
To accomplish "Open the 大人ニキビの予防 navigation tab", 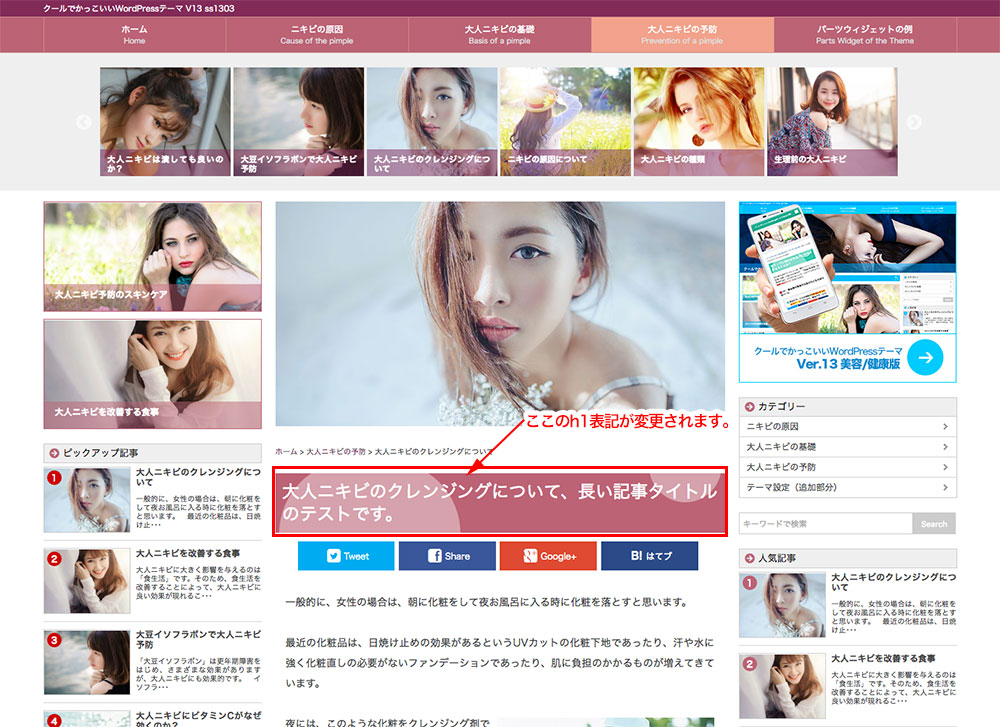I will click(x=682, y=34).
